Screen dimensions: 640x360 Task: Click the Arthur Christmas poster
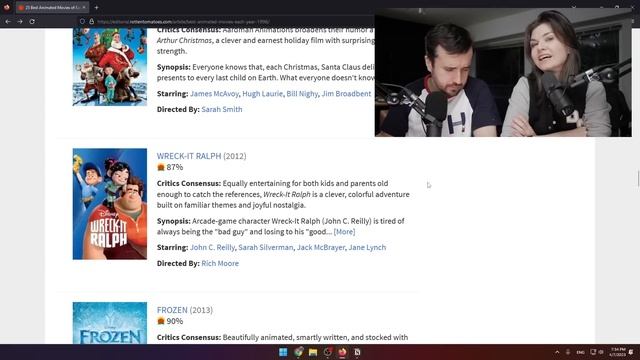(x=110, y=67)
